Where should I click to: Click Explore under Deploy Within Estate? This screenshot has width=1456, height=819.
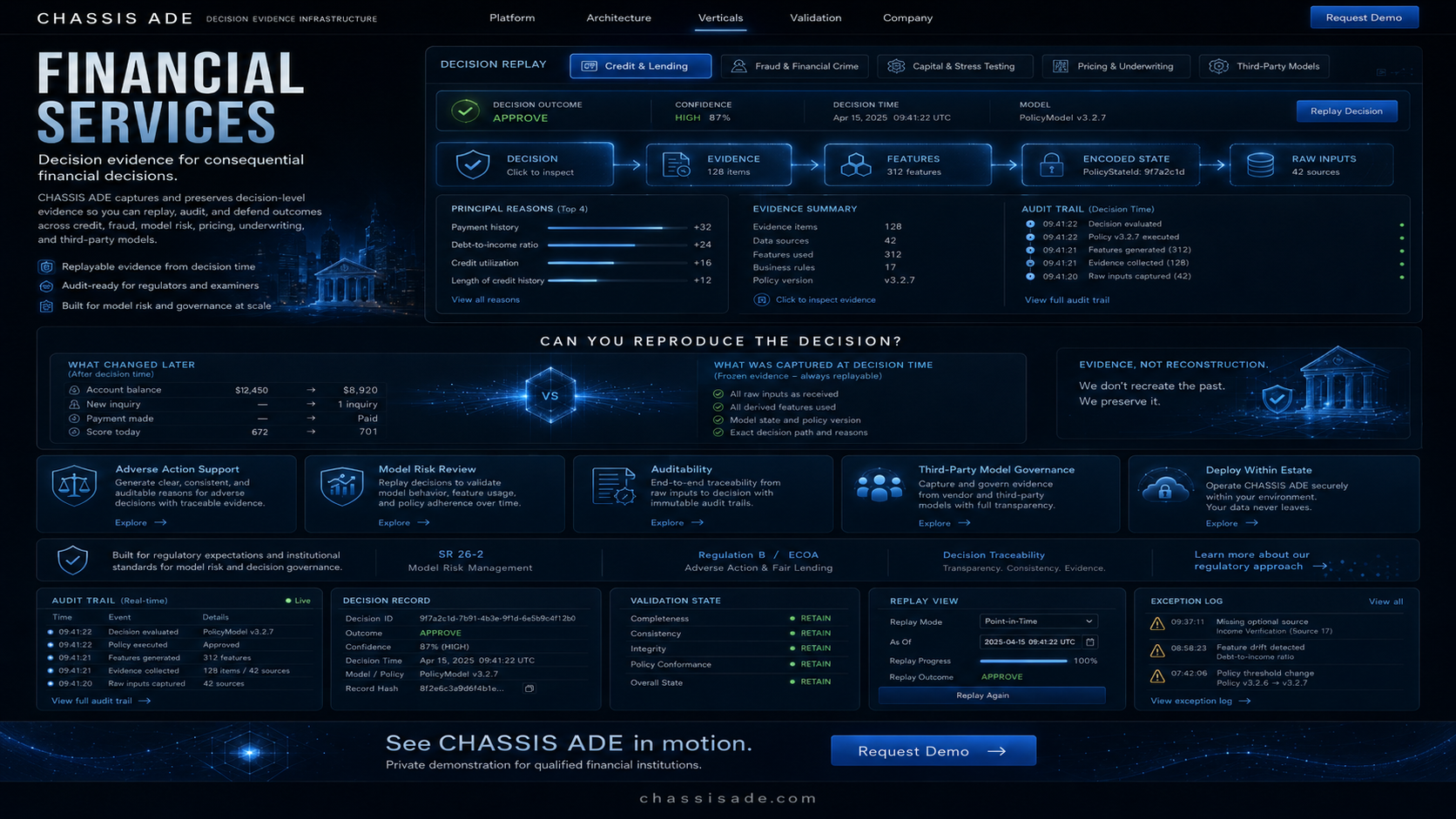[x=1231, y=523]
